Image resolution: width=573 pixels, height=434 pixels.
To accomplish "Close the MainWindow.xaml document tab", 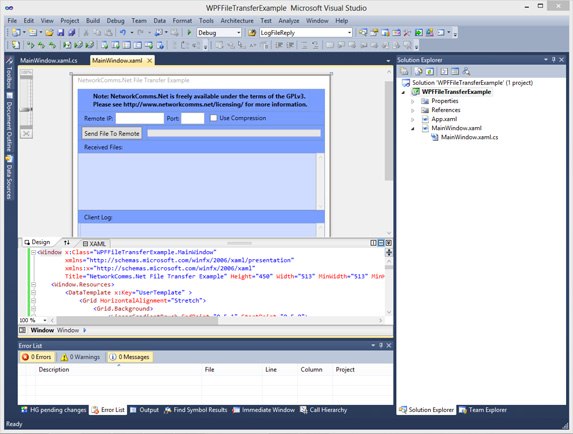I will 149,61.
